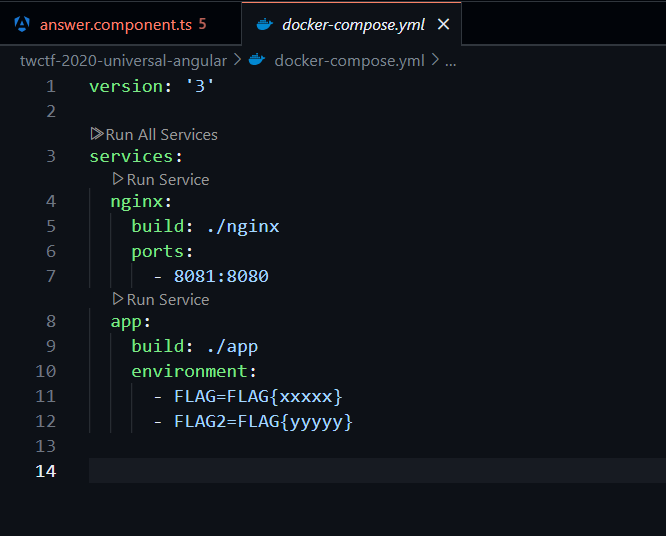
Task: Place cursor on the FLAG2=FLAG{yyyyy} line
Action: click(x=263, y=421)
